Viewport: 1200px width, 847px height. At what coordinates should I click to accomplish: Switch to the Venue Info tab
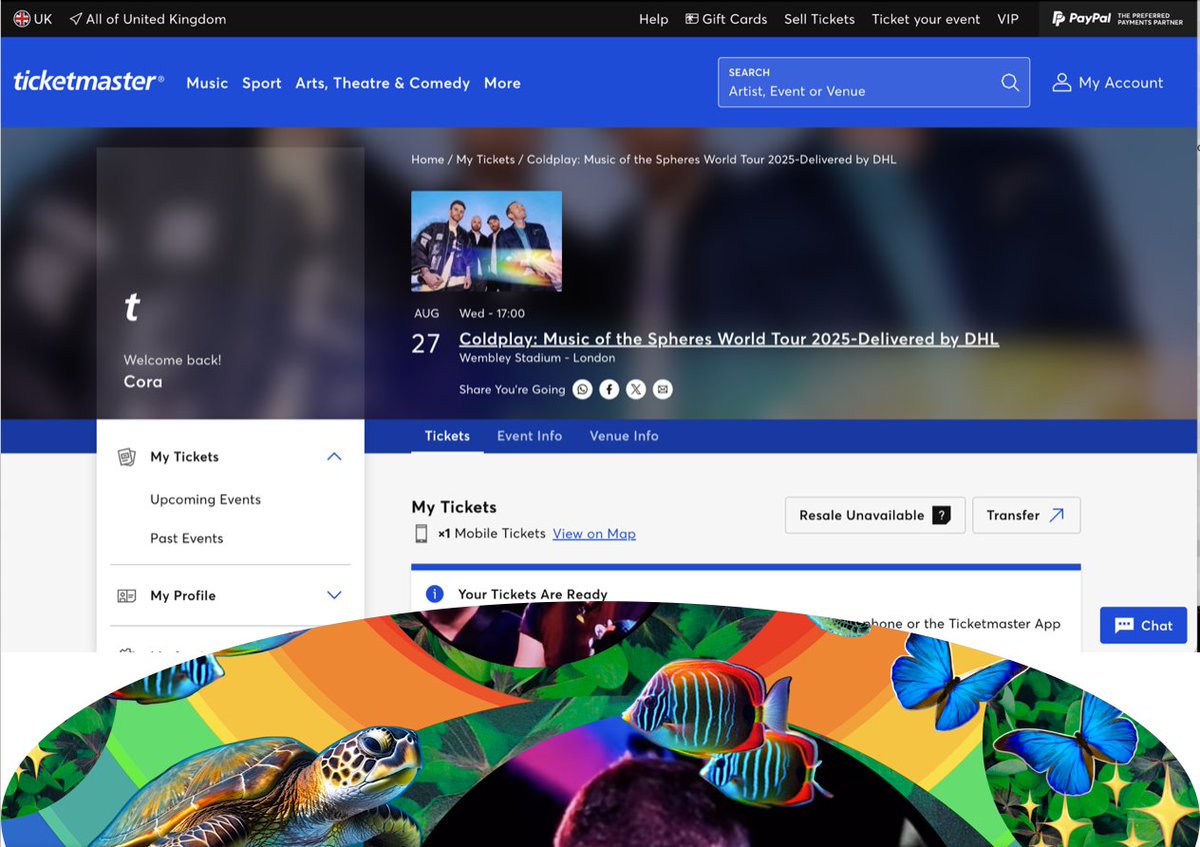coord(624,436)
